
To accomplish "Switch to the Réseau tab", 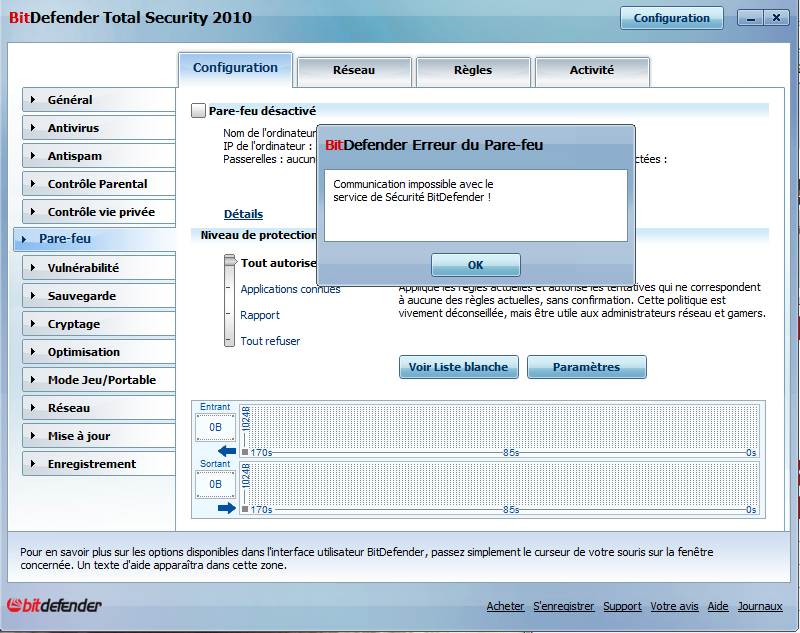I will (x=354, y=70).
